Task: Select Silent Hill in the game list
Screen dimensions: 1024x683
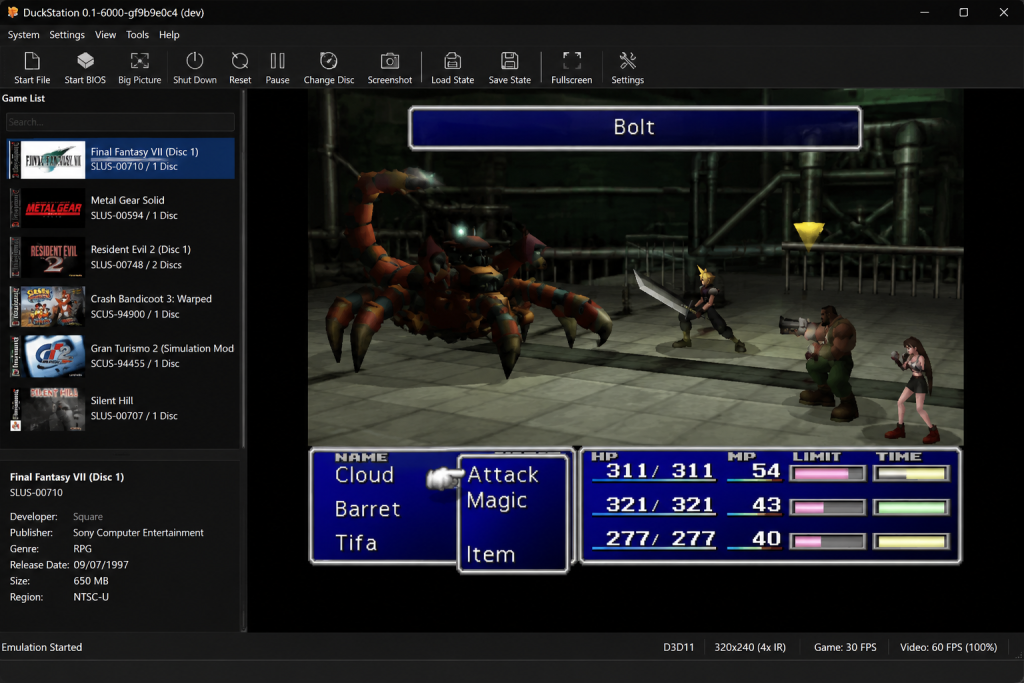Action: coord(121,409)
